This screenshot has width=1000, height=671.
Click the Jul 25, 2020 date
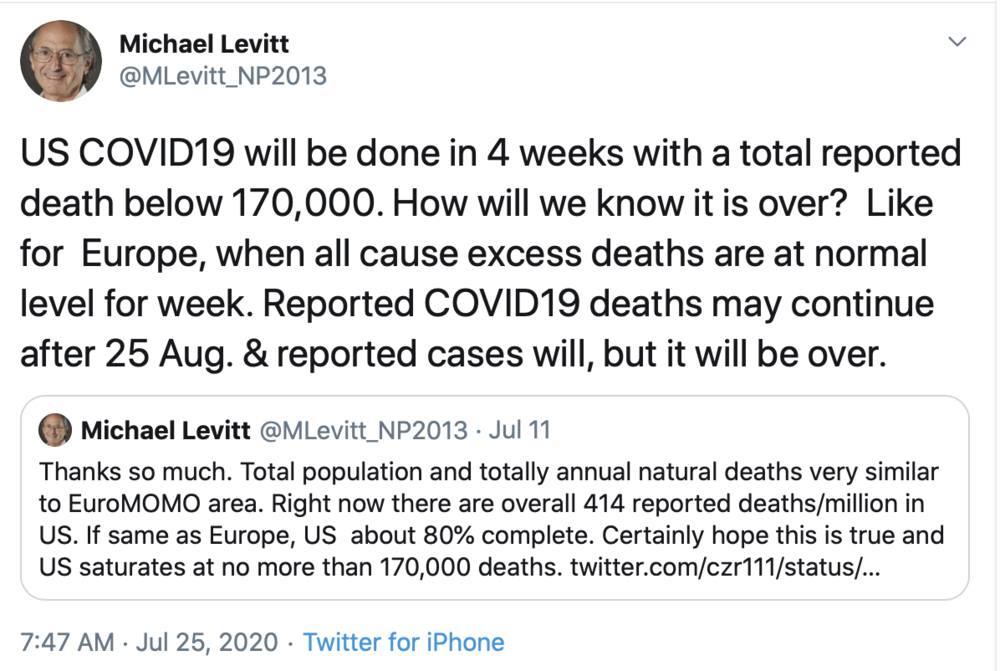[207, 642]
